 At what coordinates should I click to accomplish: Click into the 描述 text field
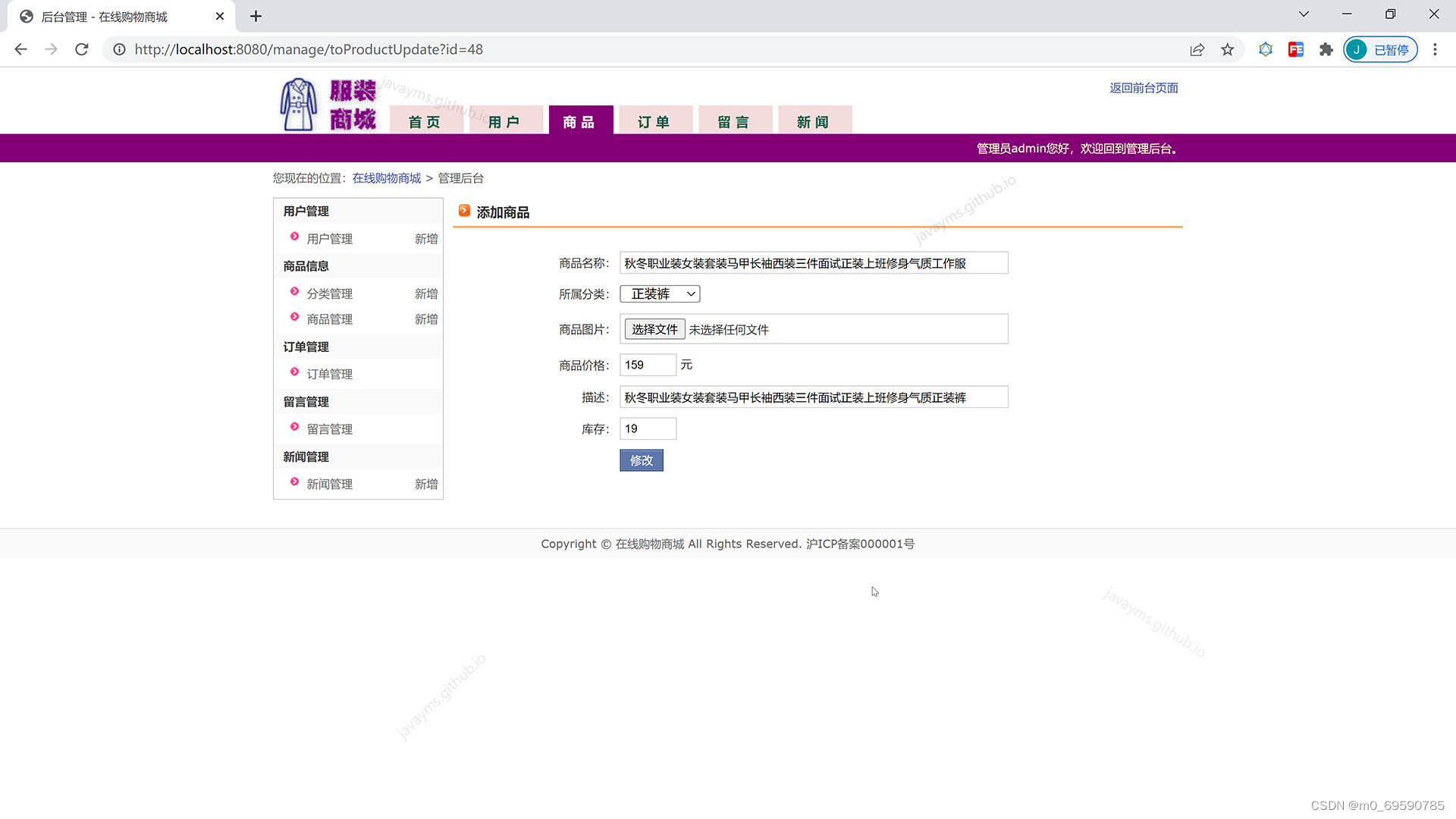click(814, 397)
